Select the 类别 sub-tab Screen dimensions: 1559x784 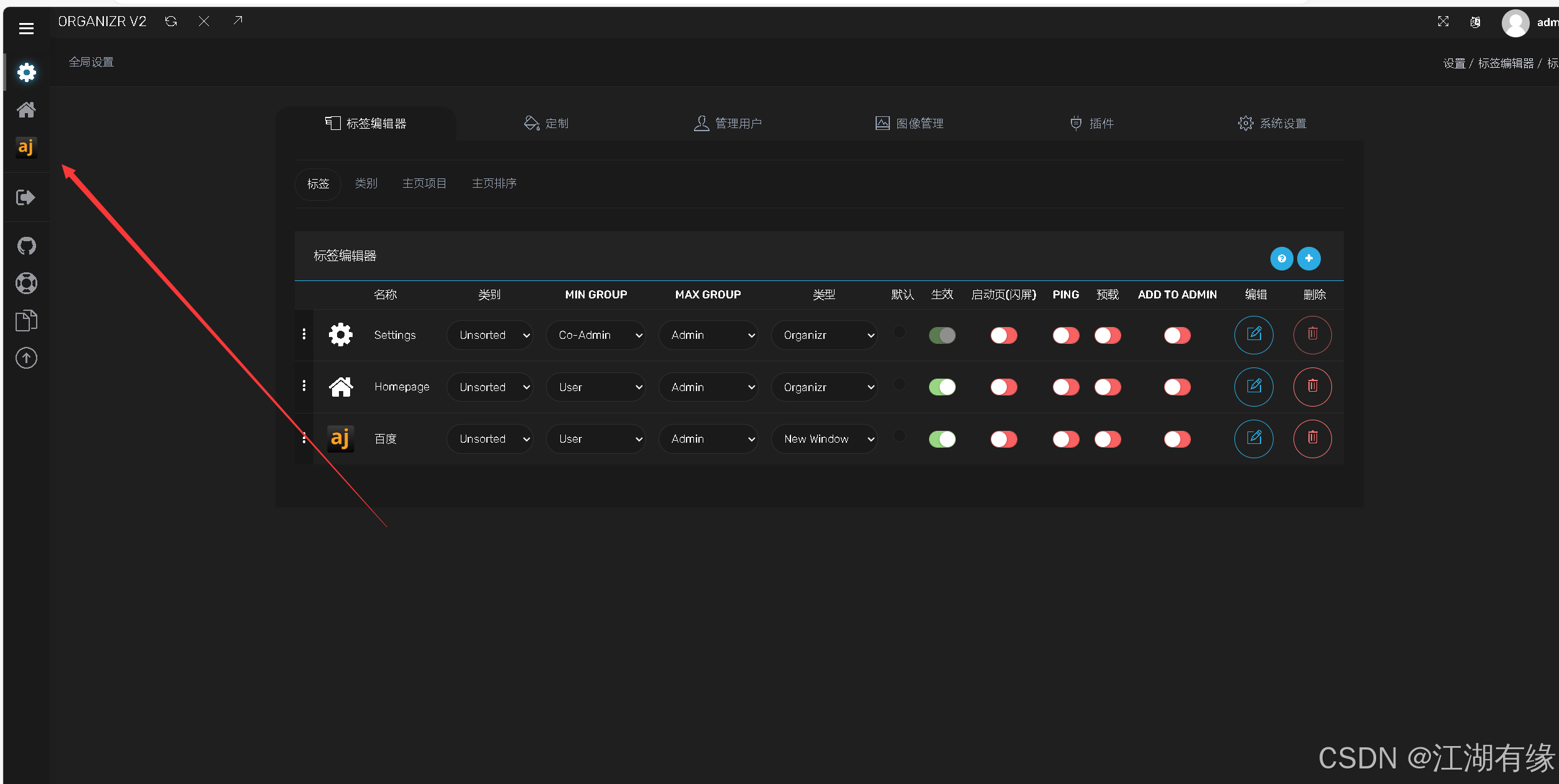366,184
